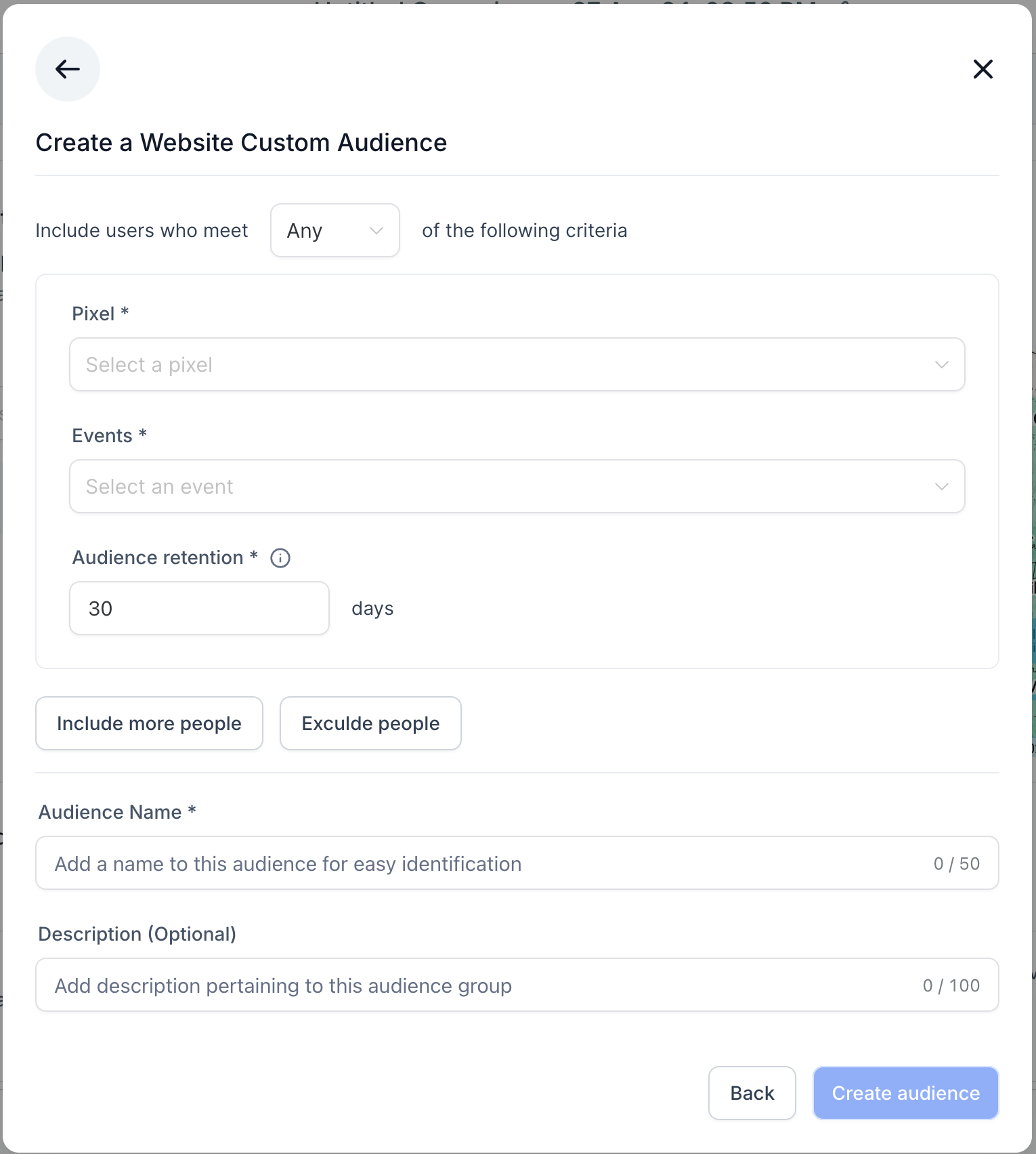Open the Select a pixel dropdown

click(501, 365)
